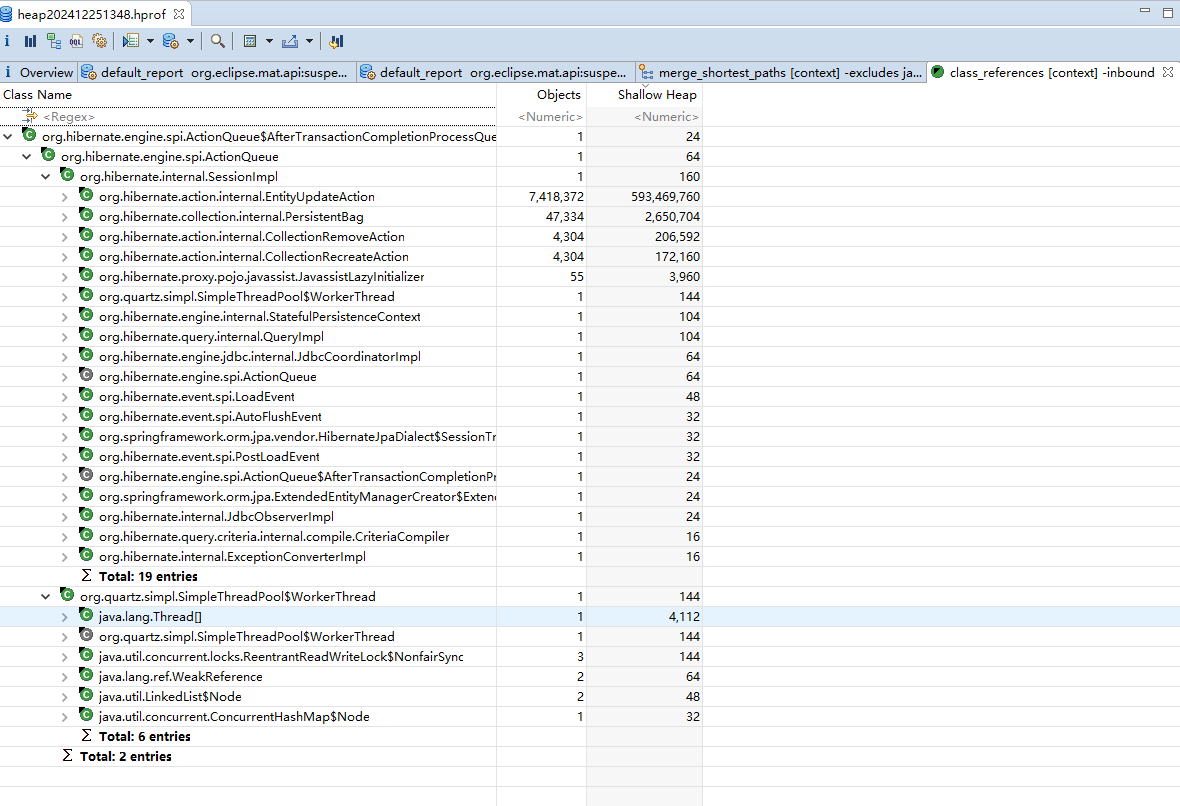Click the Thread Overview gears icon

[99, 41]
